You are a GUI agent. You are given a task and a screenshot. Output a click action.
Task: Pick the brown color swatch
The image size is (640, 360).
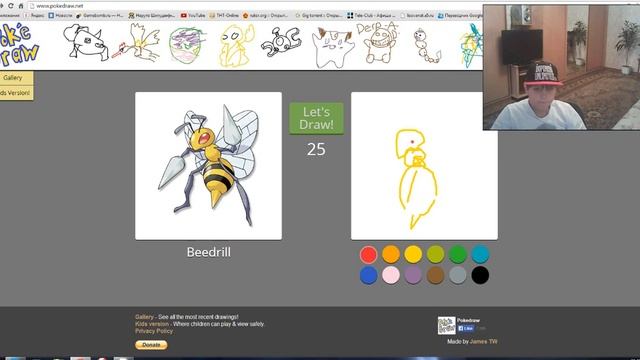tap(436, 275)
